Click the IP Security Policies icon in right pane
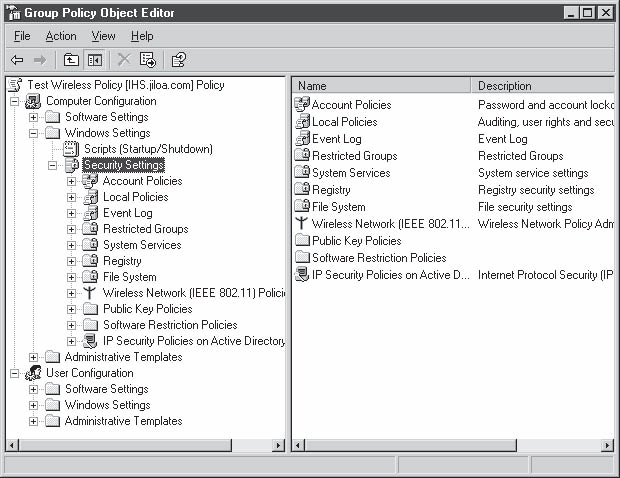620x478 pixels. pos(302,274)
